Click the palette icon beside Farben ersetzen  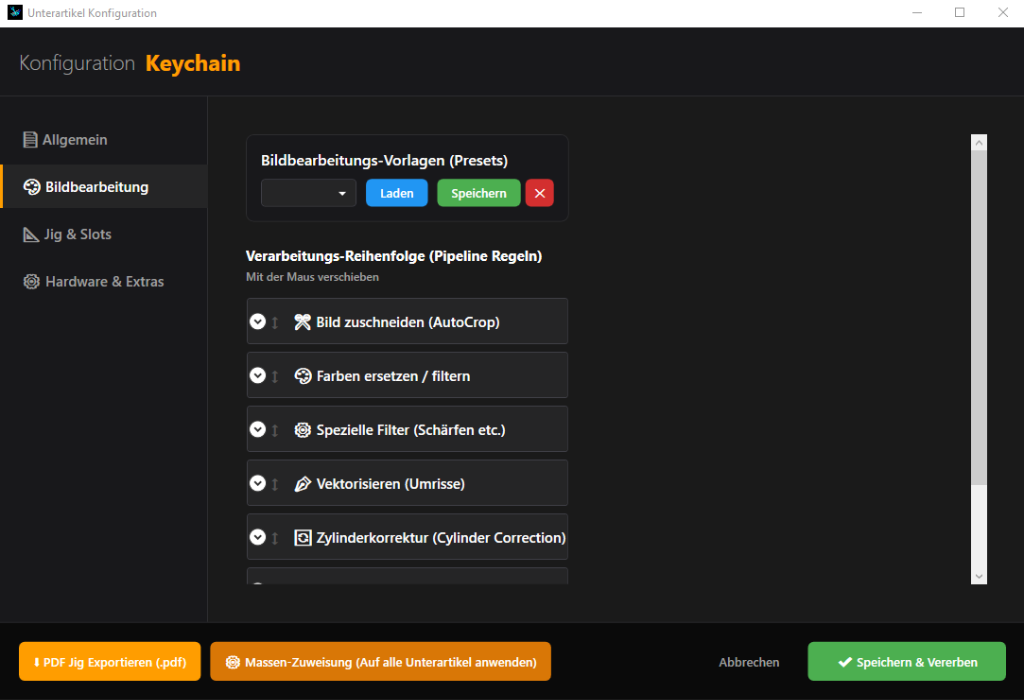(302, 376)
